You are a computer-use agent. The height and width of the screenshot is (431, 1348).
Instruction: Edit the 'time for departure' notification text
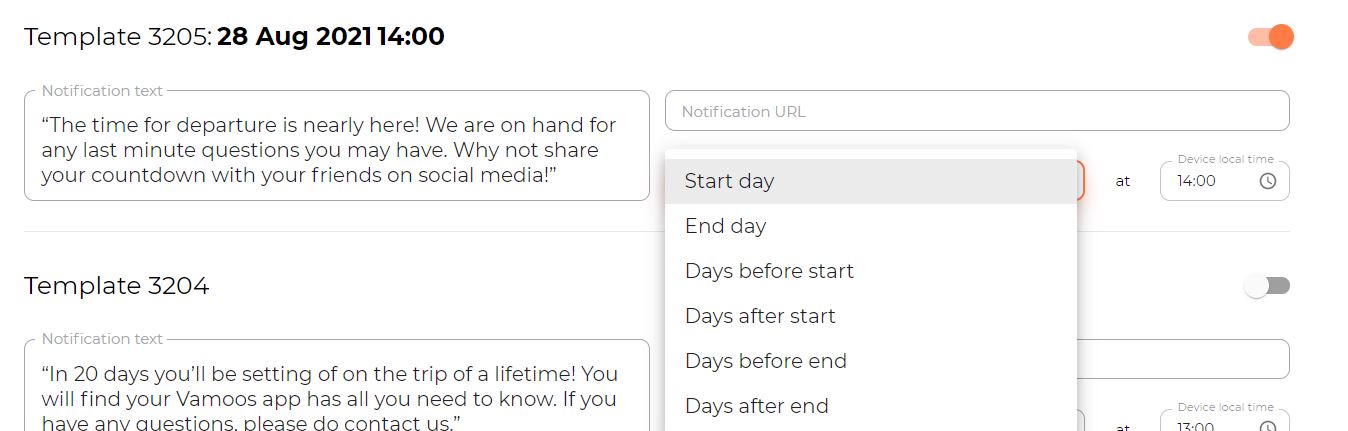[x=337, y=146]
